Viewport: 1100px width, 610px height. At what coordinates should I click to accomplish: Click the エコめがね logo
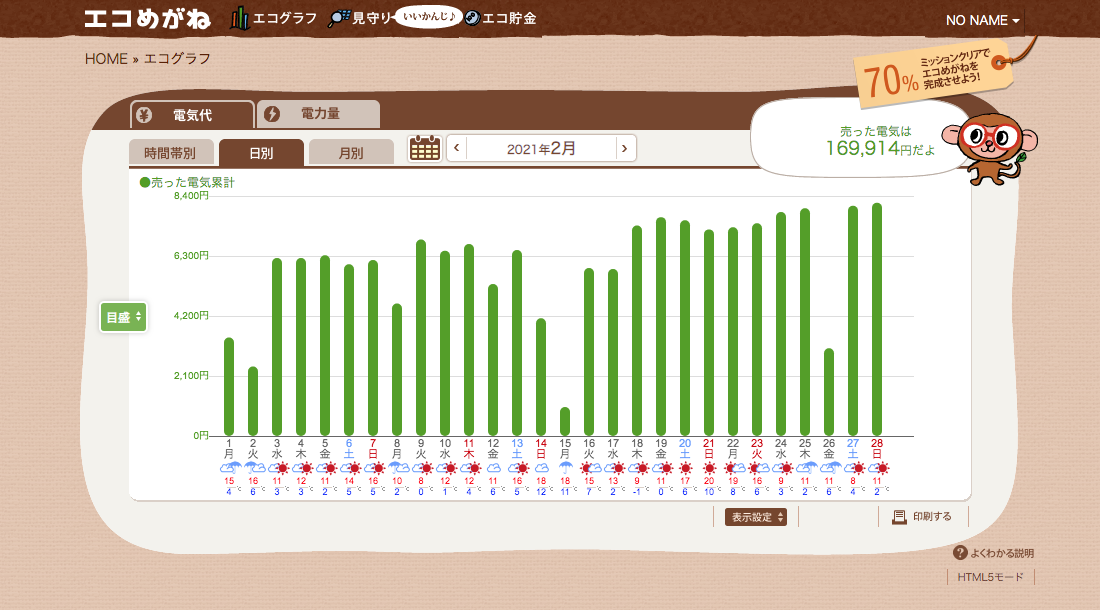pyautogui.click(x=147, y=18)
